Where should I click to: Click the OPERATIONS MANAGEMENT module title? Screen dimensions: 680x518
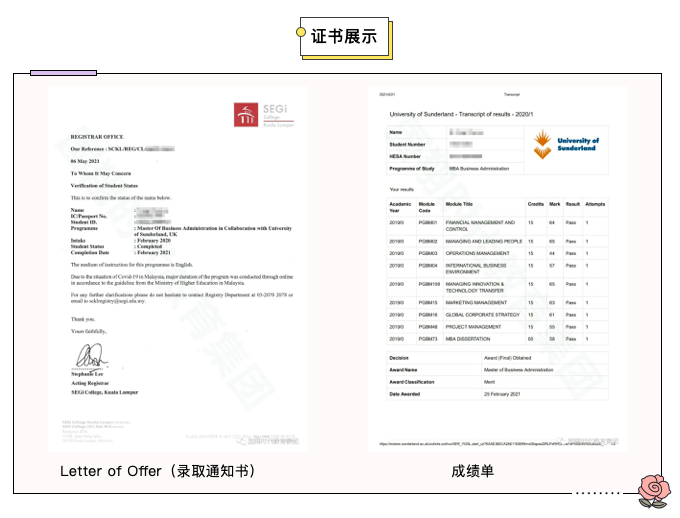(x=477, y=253)
